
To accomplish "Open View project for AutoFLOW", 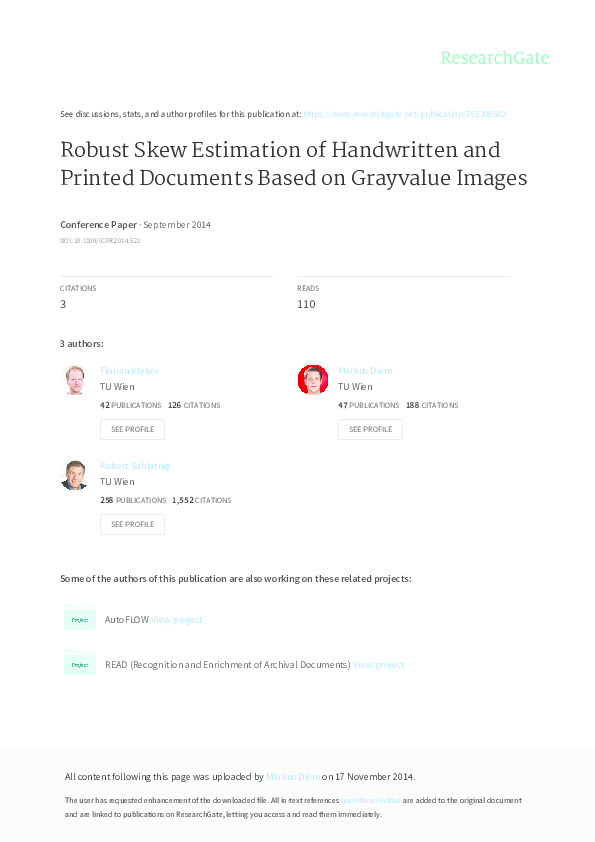I will click(x=176, y=619).
